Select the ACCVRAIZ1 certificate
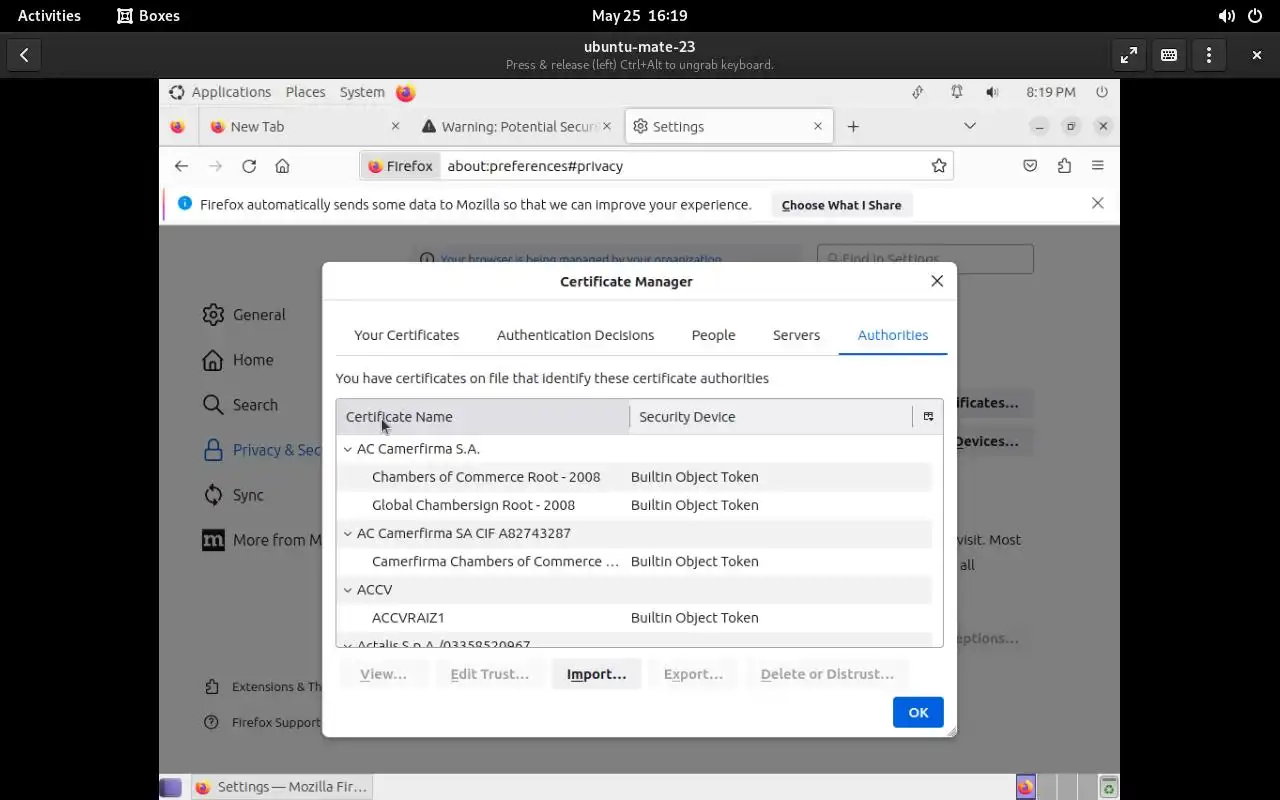The width and height of the screenshot is (1280, 800). tap(634, 618)
